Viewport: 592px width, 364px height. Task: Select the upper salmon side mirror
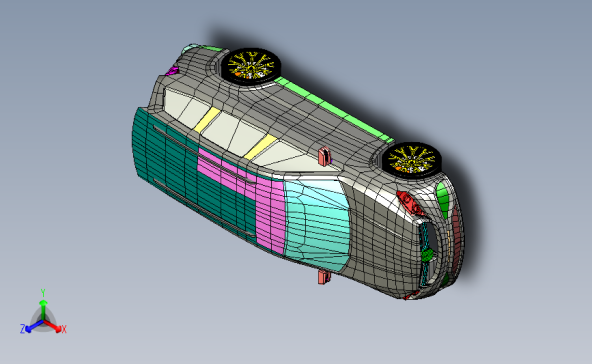(x=324, y=156)
